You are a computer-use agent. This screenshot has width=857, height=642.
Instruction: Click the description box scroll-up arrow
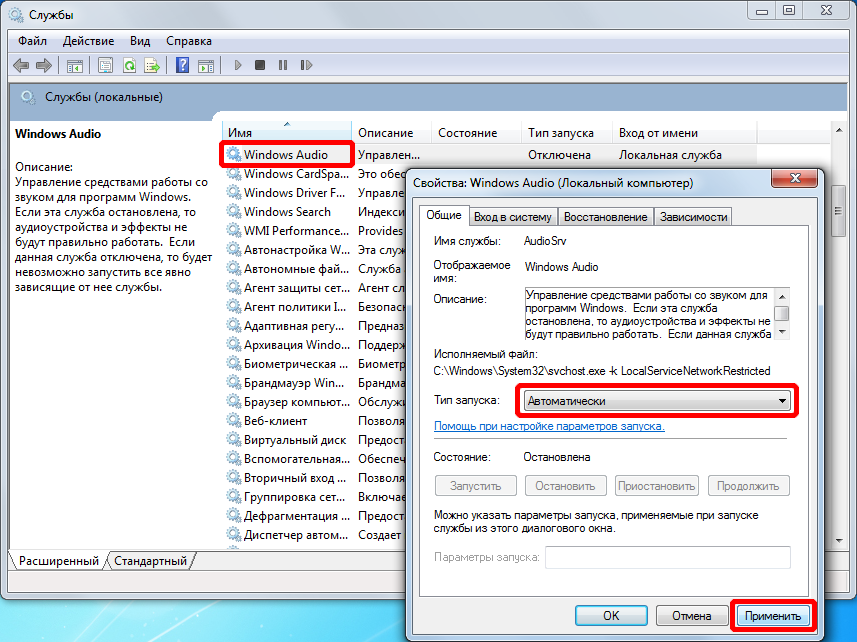pyautogui.click(x=783, y=296)
